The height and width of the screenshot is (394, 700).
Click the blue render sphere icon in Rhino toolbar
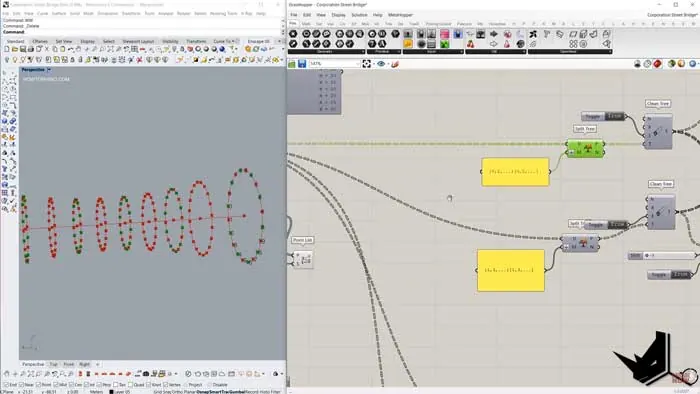pyautogui.click(x=222, y=49)
